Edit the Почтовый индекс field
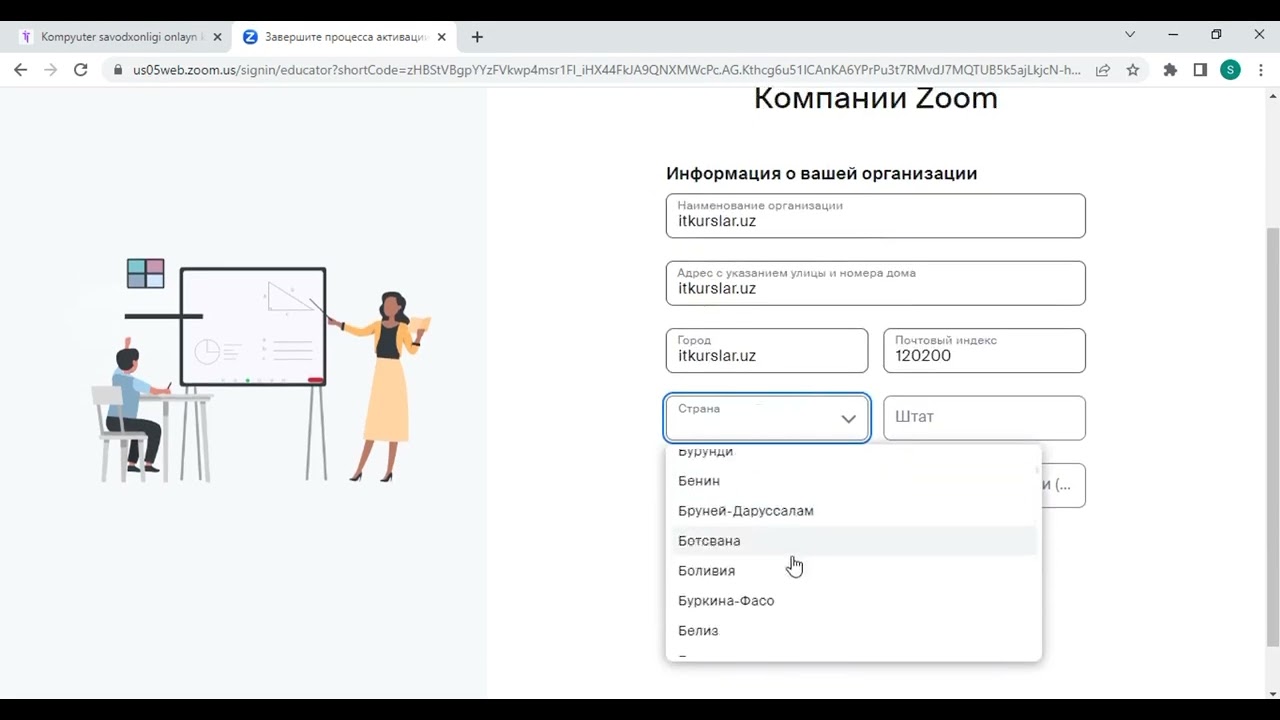This screenshot has width=1280, height=720. coord(984,351)
